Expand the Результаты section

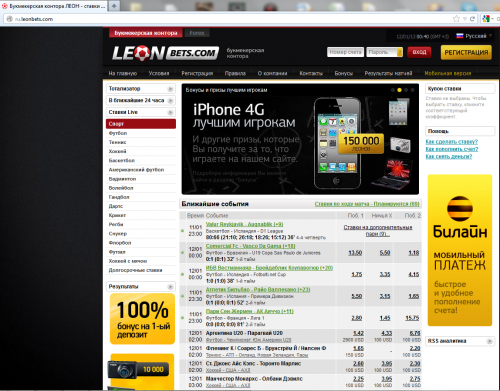point(141,286)
